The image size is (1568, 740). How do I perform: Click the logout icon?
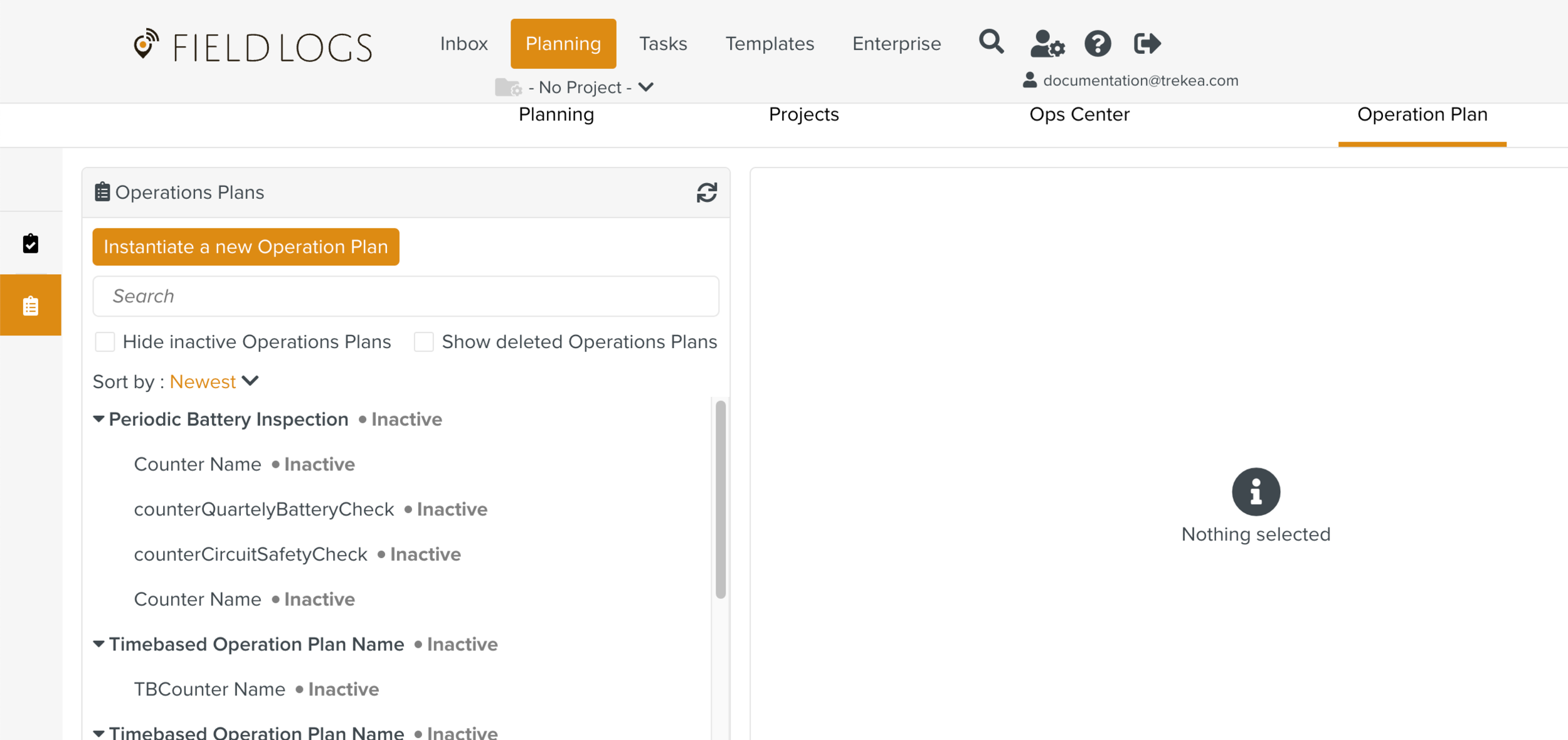[1147, 44]
